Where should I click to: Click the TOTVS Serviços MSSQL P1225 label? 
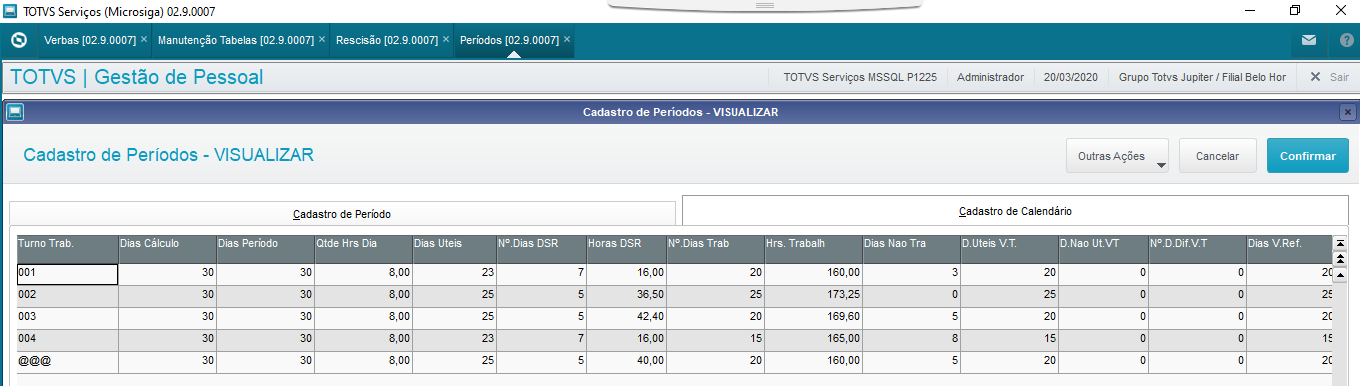pos(860,77)
